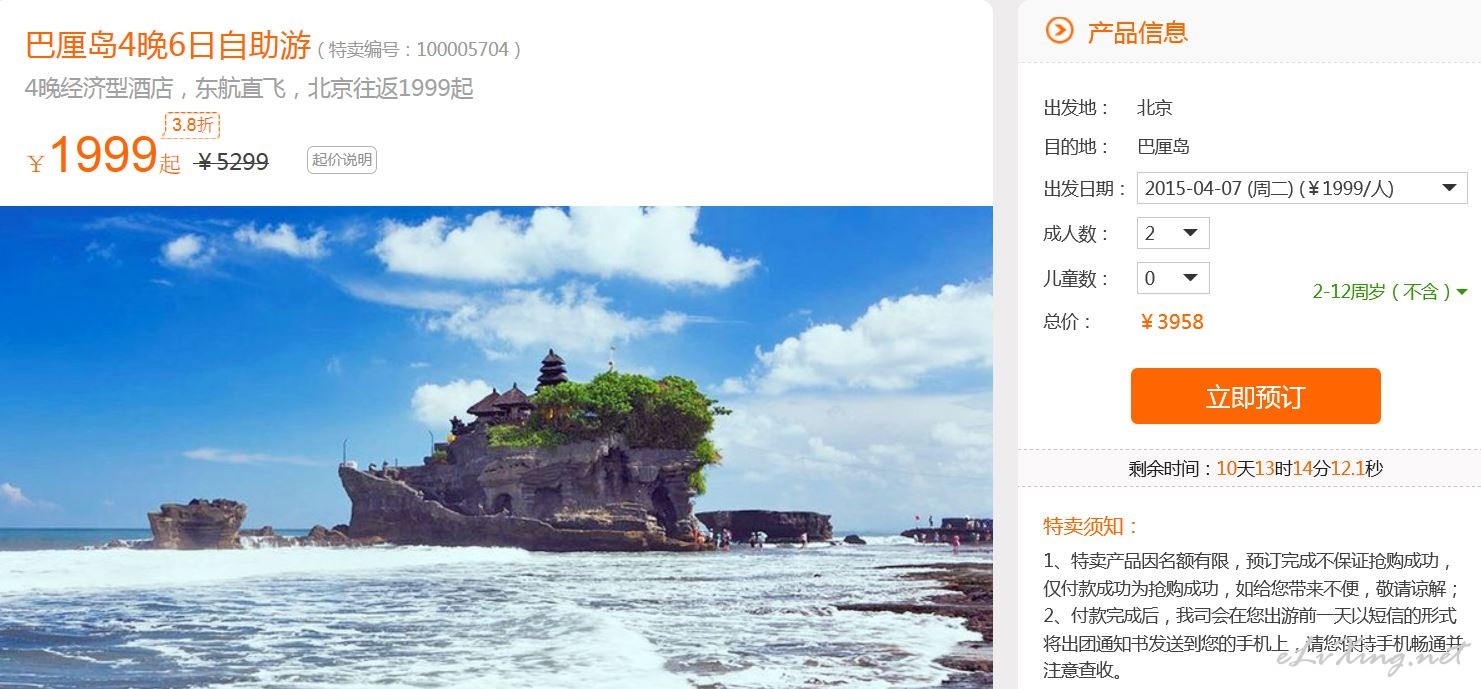Click the 特卖须知 notice heading

tap(1092, 526)
